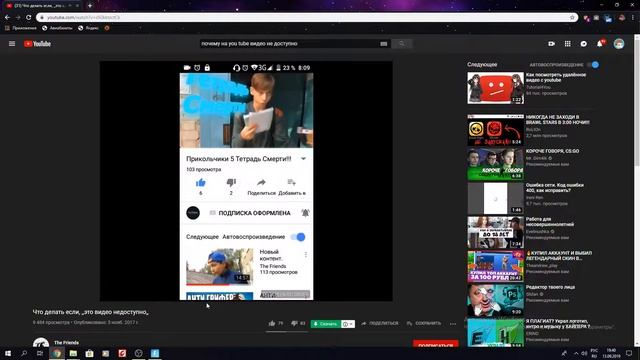Click the video player area
Image resolution: width=640 pixels, height=360 pixels.
pos(246,181)
